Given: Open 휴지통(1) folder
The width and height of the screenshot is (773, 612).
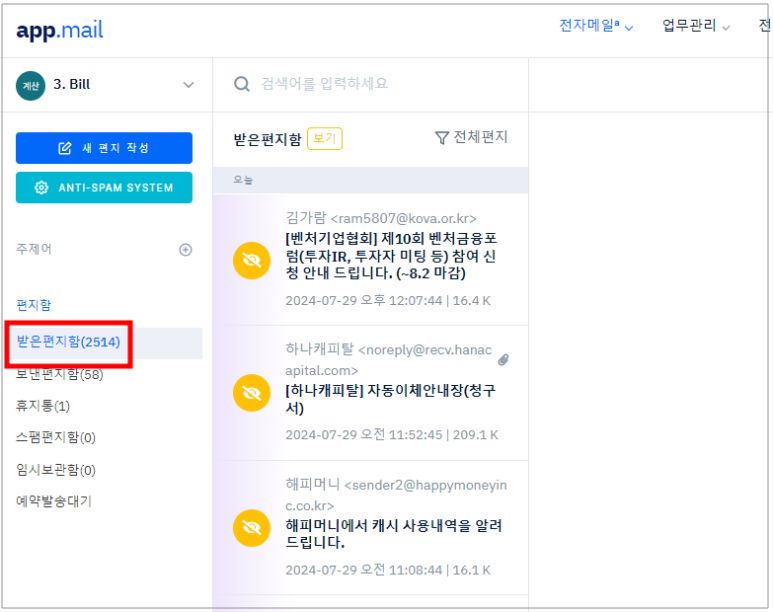Looking at the screenshot, I should point(43,406).
